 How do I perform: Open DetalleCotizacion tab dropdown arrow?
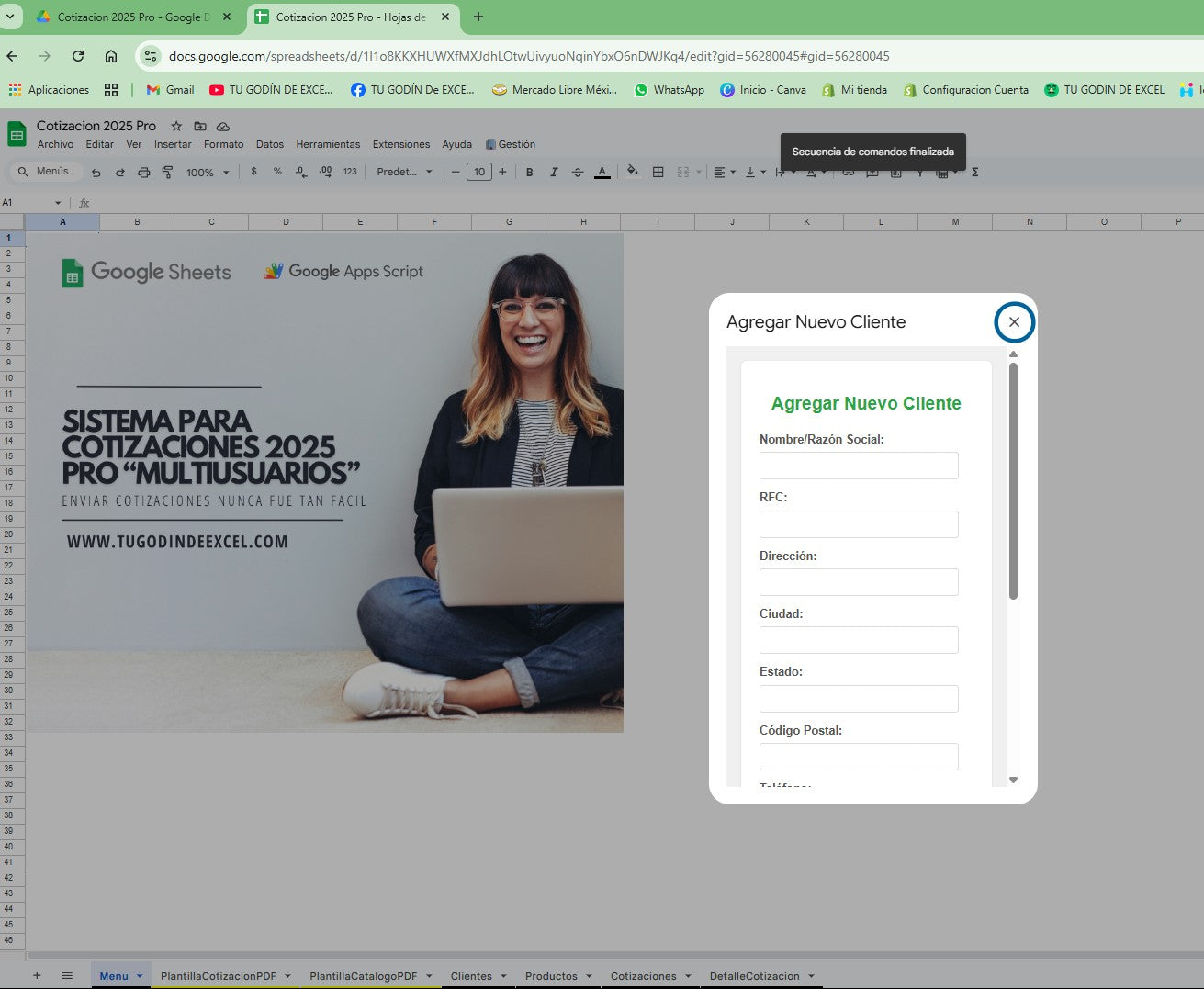(x=811, y=976)
